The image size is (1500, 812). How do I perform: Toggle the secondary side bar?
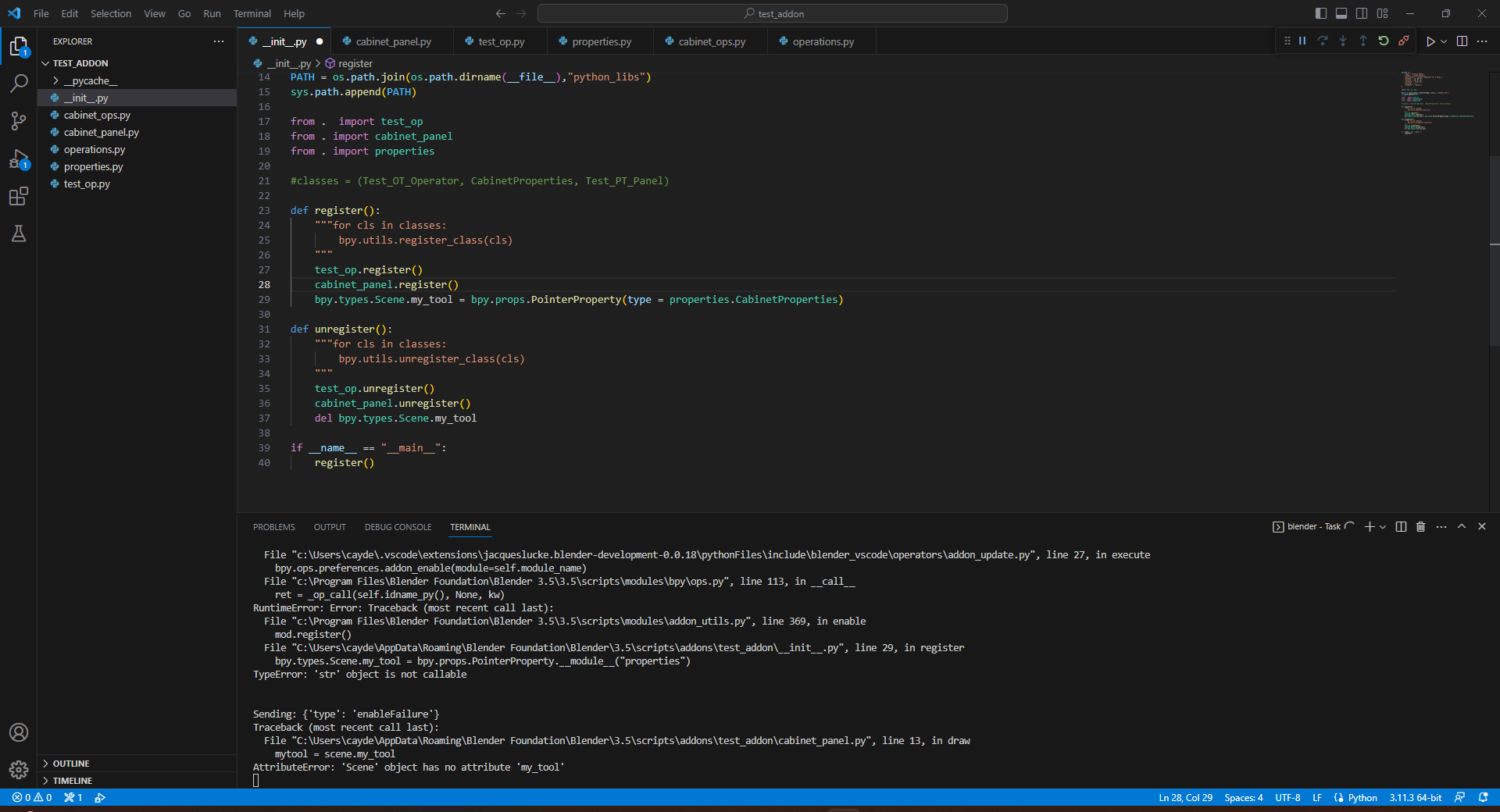click(1362, 13)
